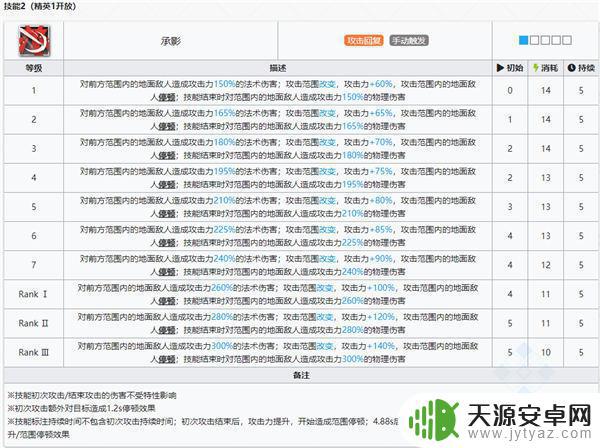Click the 等级 column header
Image resolution: width=600 pixels, height=448 pixels.
34,68
